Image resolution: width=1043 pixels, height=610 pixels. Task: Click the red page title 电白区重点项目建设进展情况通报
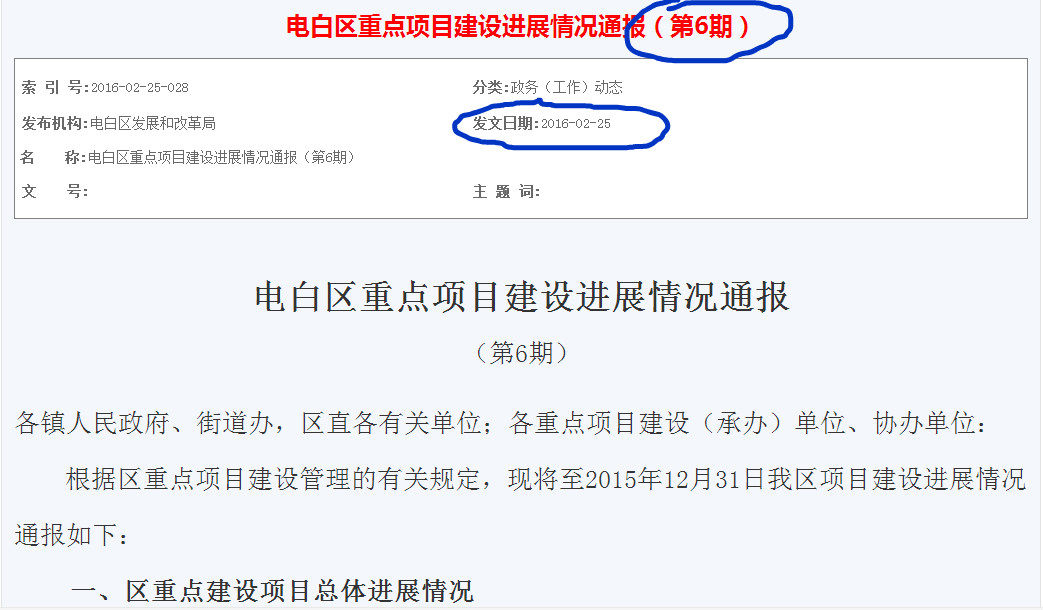(x=466, y=27)
